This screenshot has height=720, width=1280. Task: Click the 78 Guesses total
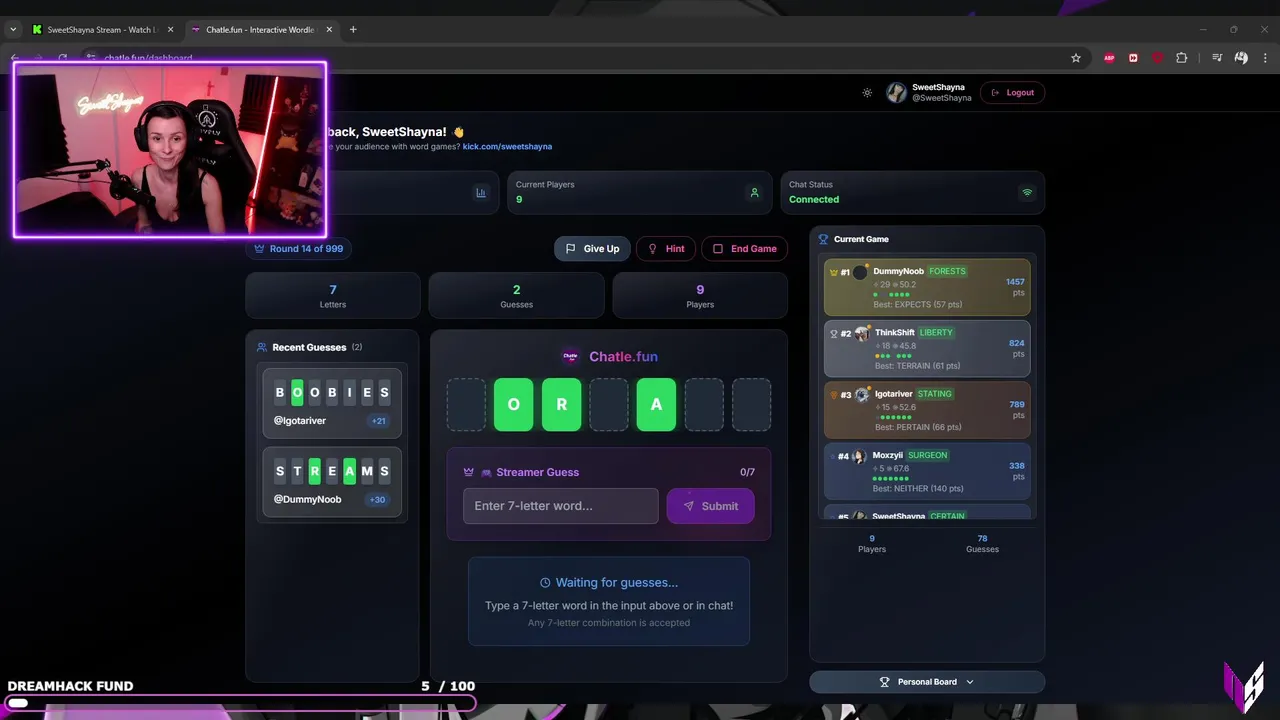pyautogui.click(x=982, y=543)
